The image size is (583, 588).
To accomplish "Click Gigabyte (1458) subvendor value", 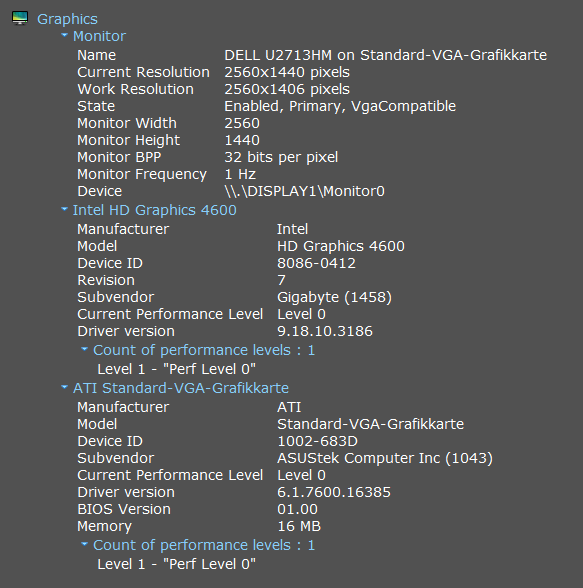I will click(334, 297).
